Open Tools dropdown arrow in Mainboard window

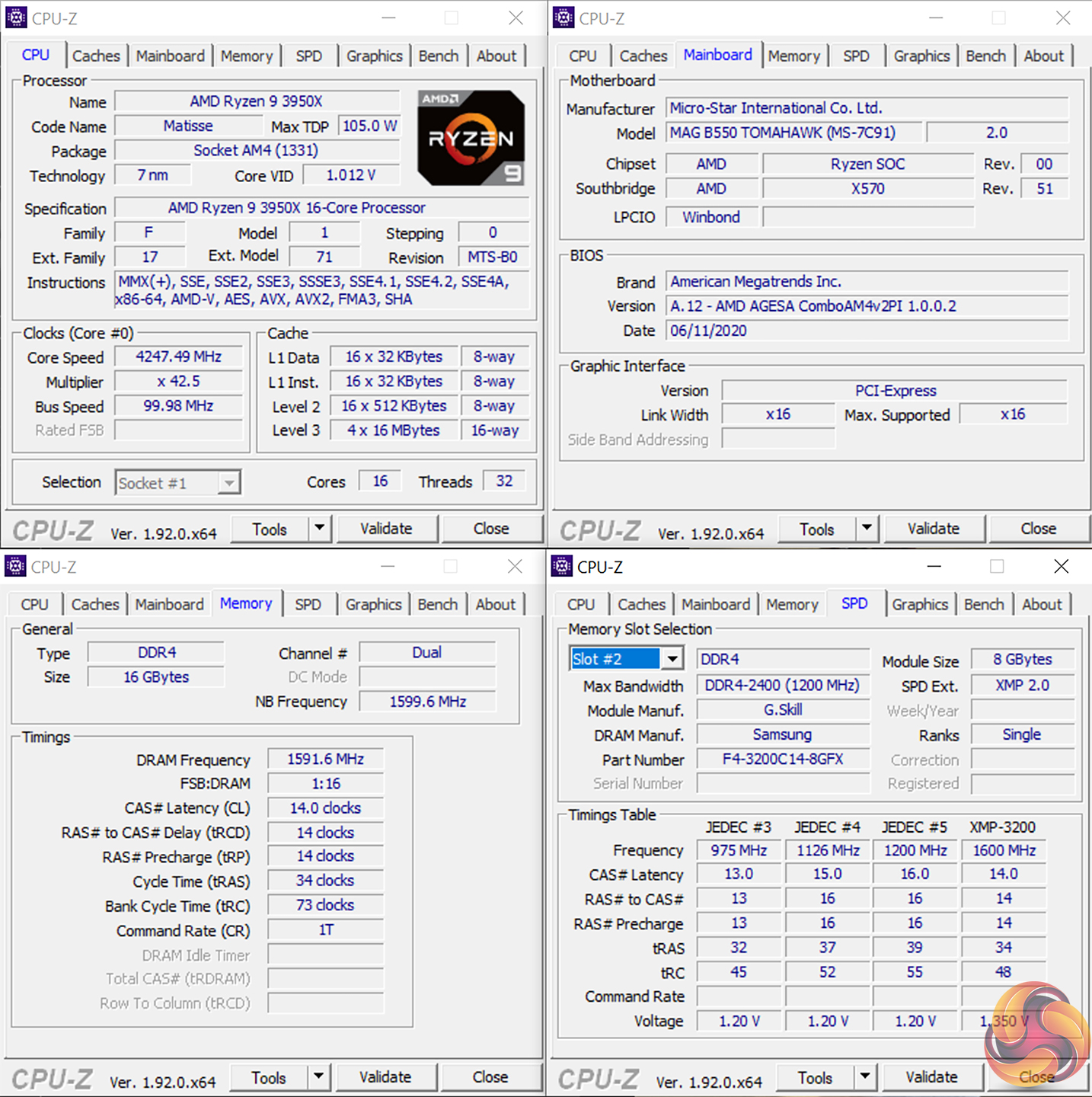pyautogui.click(x=867, y=528)
